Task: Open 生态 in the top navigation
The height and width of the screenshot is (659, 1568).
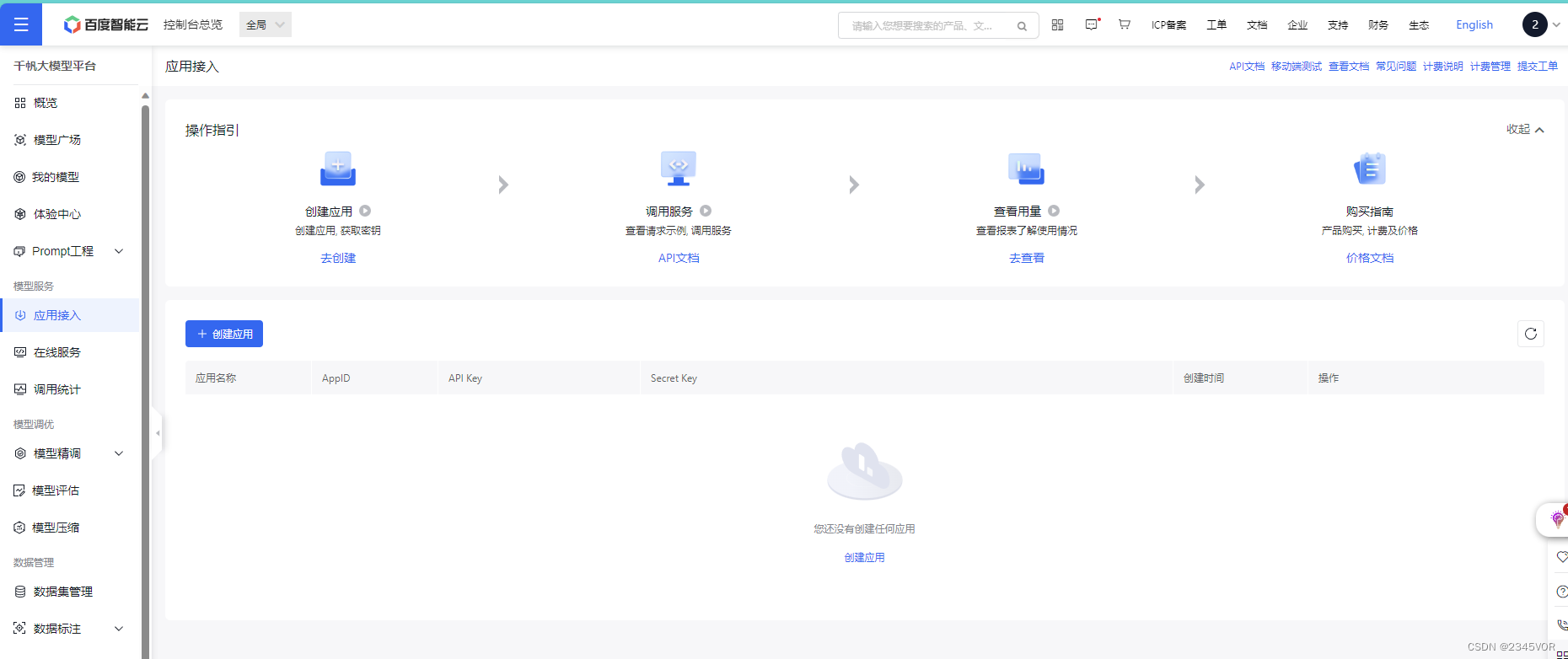Action: click(x=1419, y=24)
